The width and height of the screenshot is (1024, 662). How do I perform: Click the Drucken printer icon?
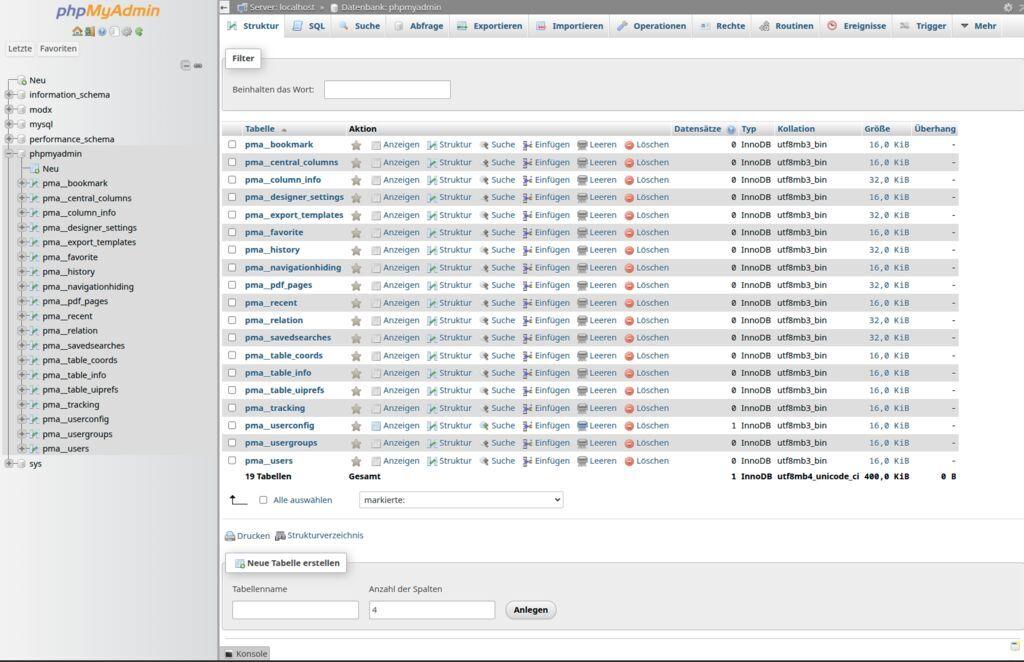coord(230,535)
